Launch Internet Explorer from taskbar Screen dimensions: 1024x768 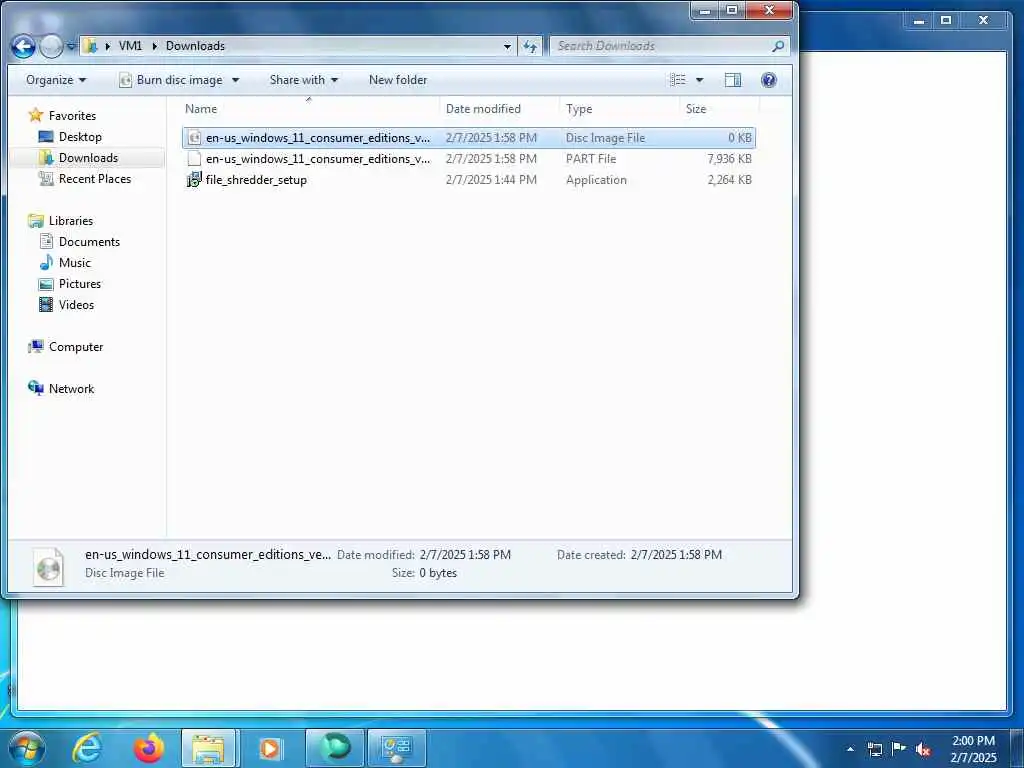point(87,748)
